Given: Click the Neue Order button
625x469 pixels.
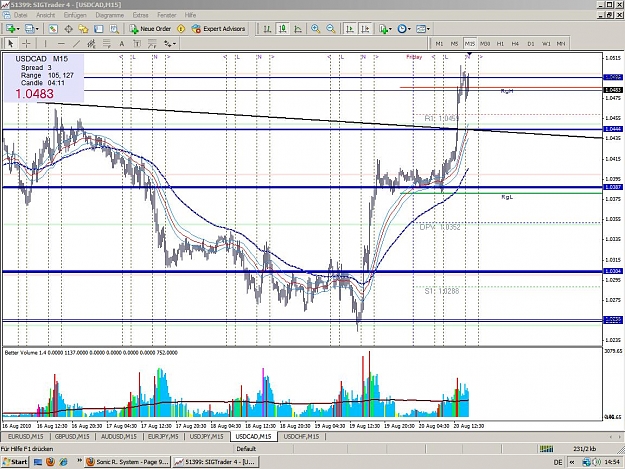Looking at the screenshot, I should (151, 29).
